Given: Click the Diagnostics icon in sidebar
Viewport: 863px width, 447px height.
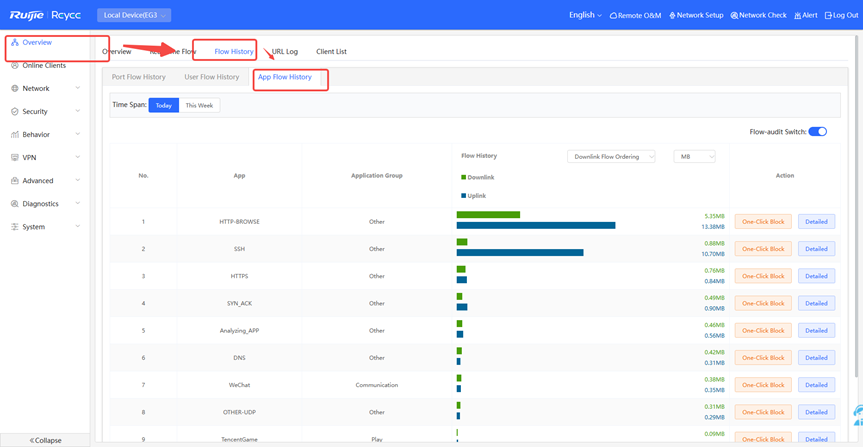Looking at the screenshot, I should [15, 204].
